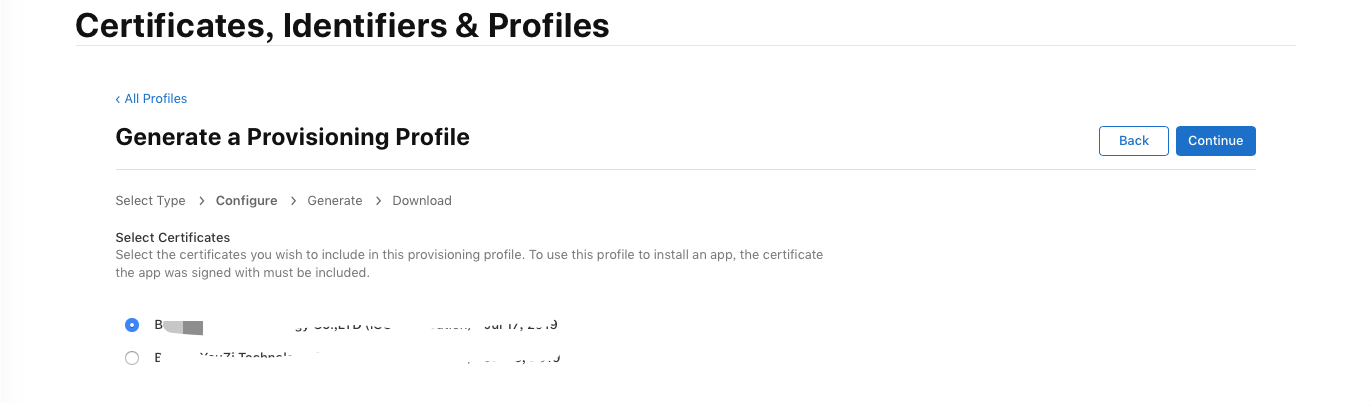Click the Generate a Provisioning Profile heading

pyautogui.click(x=293, y=137)
